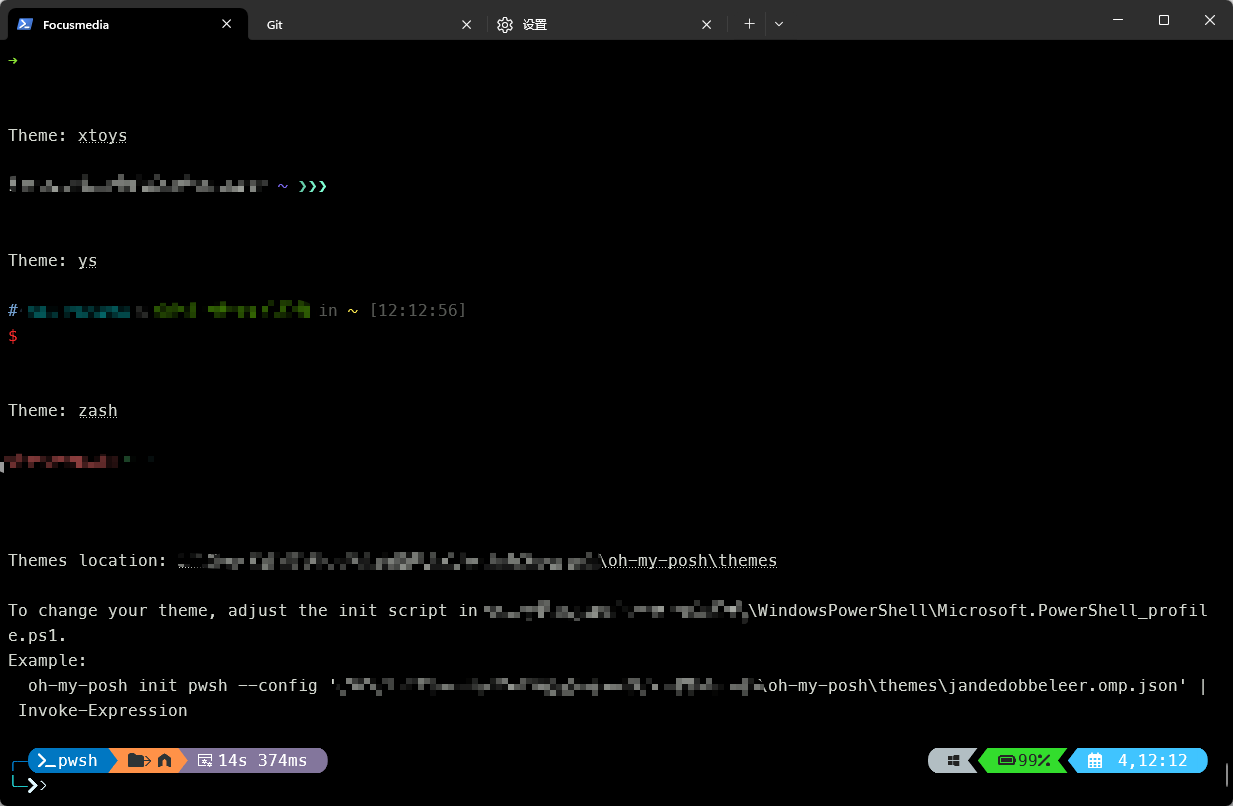This screenshot has height=806, width=1233.
Task: Click the 14s 374ms execution time segment
Action: (x=255, y=761)
